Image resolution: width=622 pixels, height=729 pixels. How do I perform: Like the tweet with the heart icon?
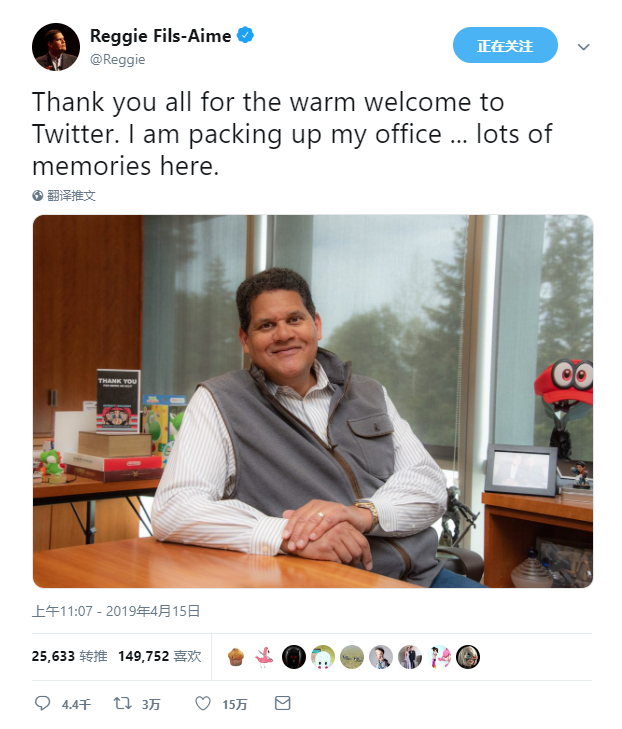coord(203,704)
